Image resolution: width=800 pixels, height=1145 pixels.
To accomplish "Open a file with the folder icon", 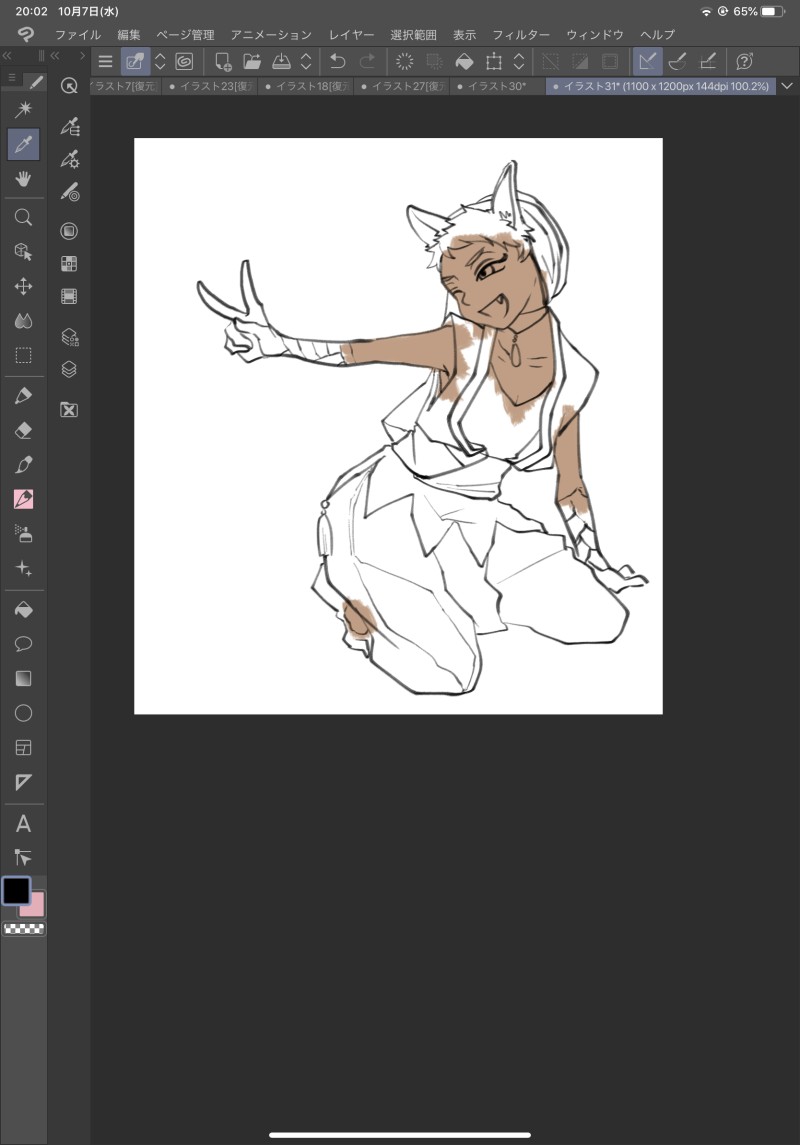I will (252, 61).
